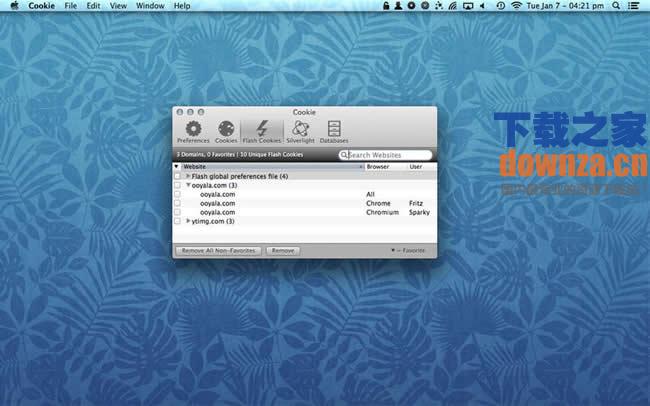
Task: Expand Flash global preferences file group
Action: 188,176
